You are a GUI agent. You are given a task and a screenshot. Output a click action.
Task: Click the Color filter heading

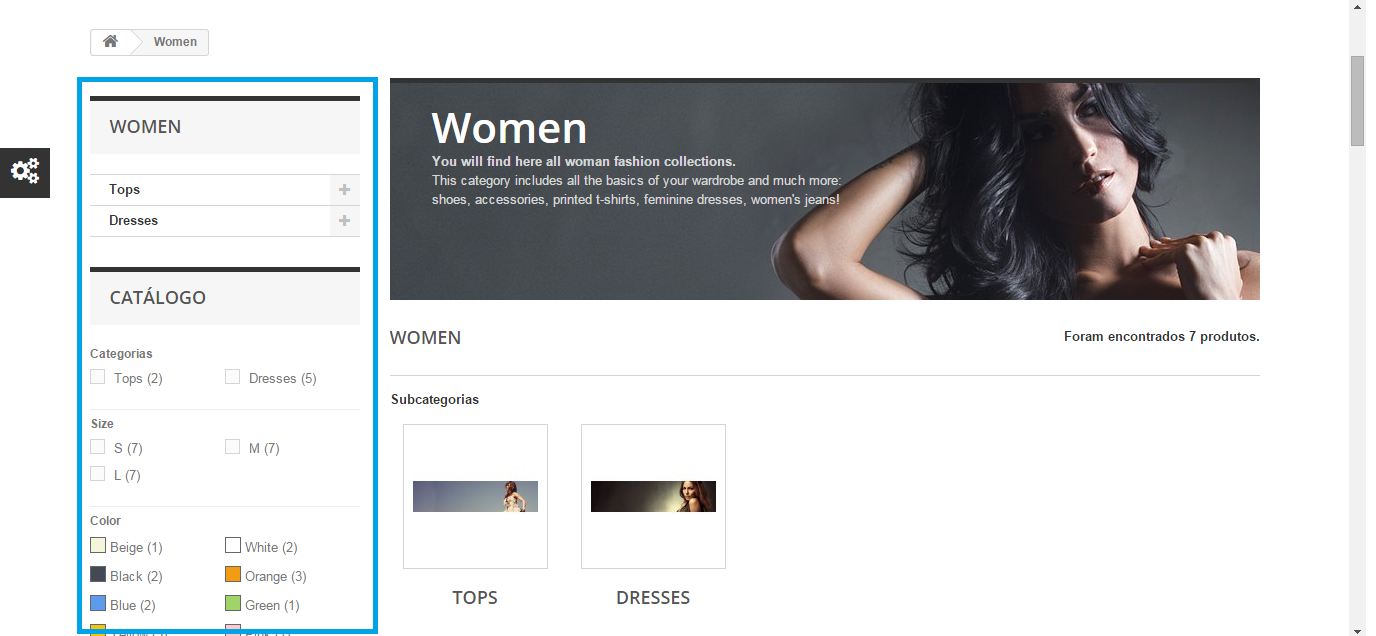(x=105, y=521)
